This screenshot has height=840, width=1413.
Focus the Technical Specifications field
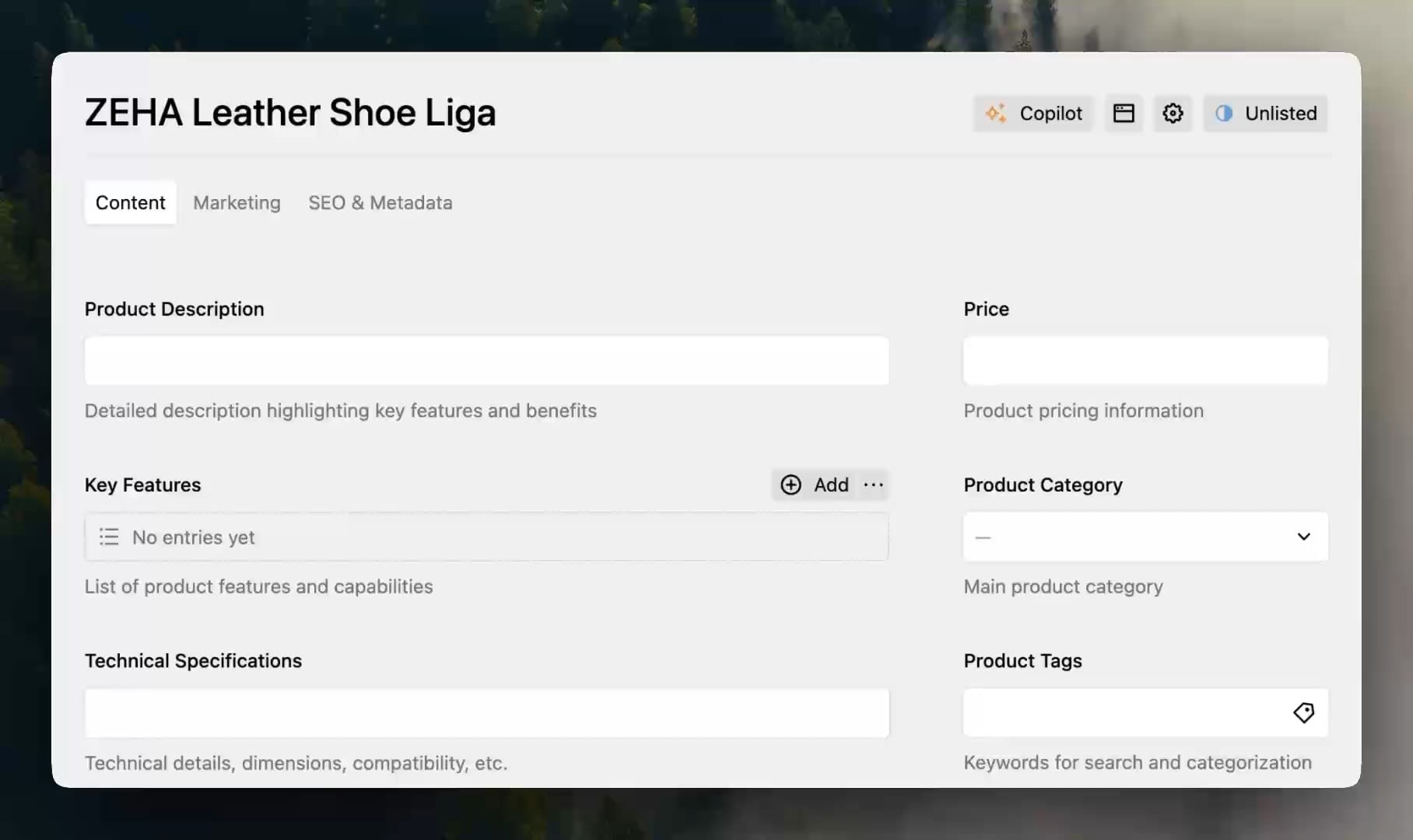[486, 712]
